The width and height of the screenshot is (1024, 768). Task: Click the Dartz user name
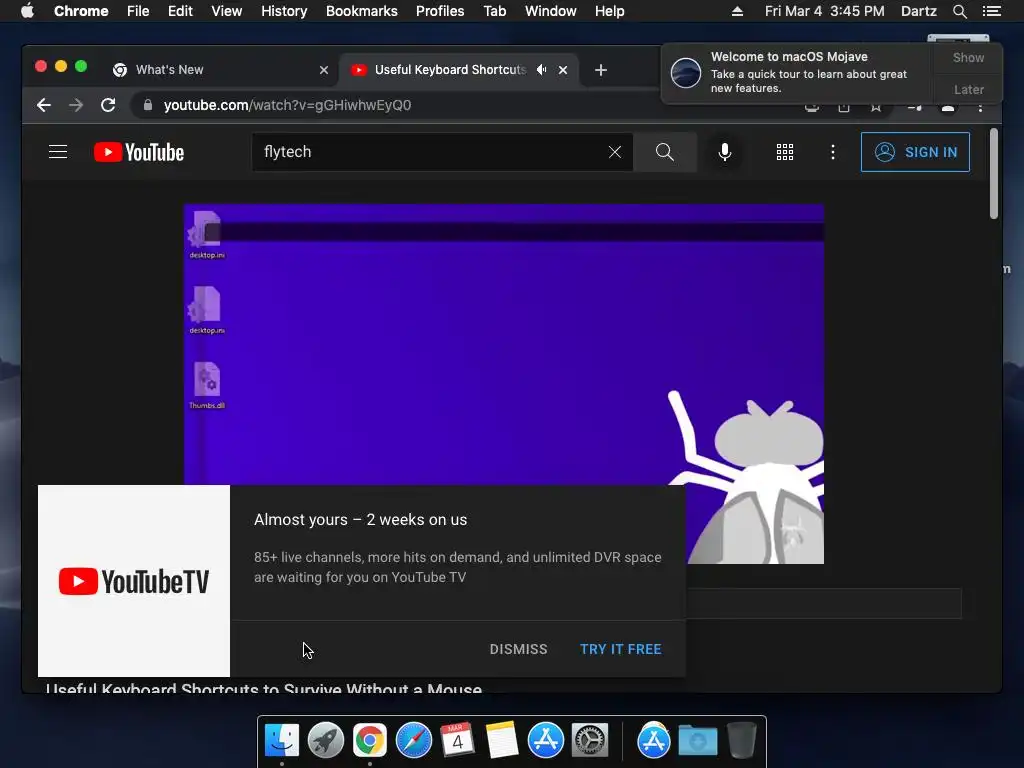pyautogui.click(x=918, y=11)
